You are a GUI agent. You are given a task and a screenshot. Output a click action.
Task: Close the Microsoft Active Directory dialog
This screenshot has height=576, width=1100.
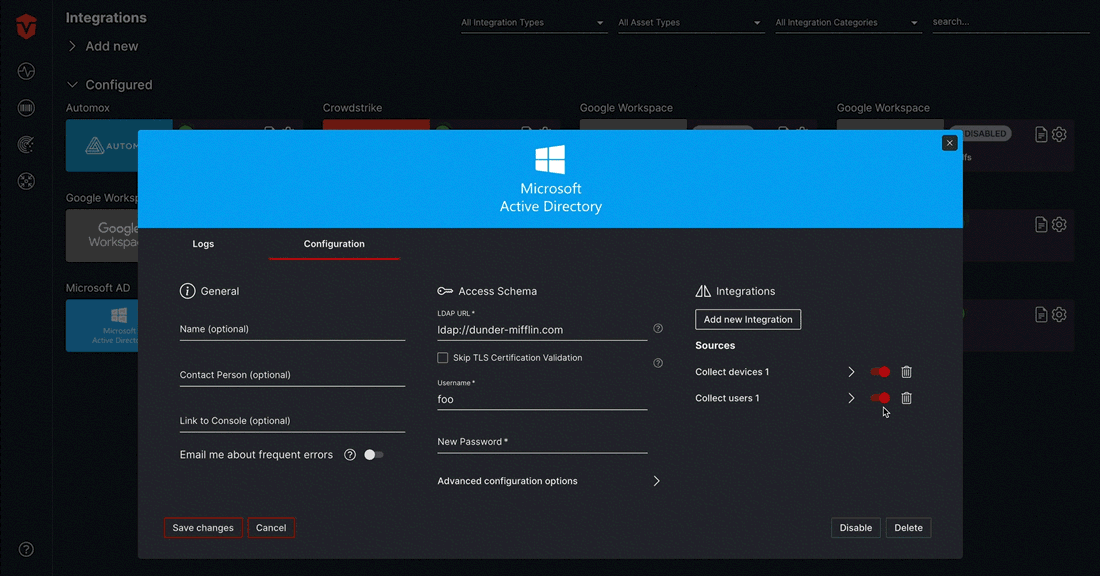950,143
